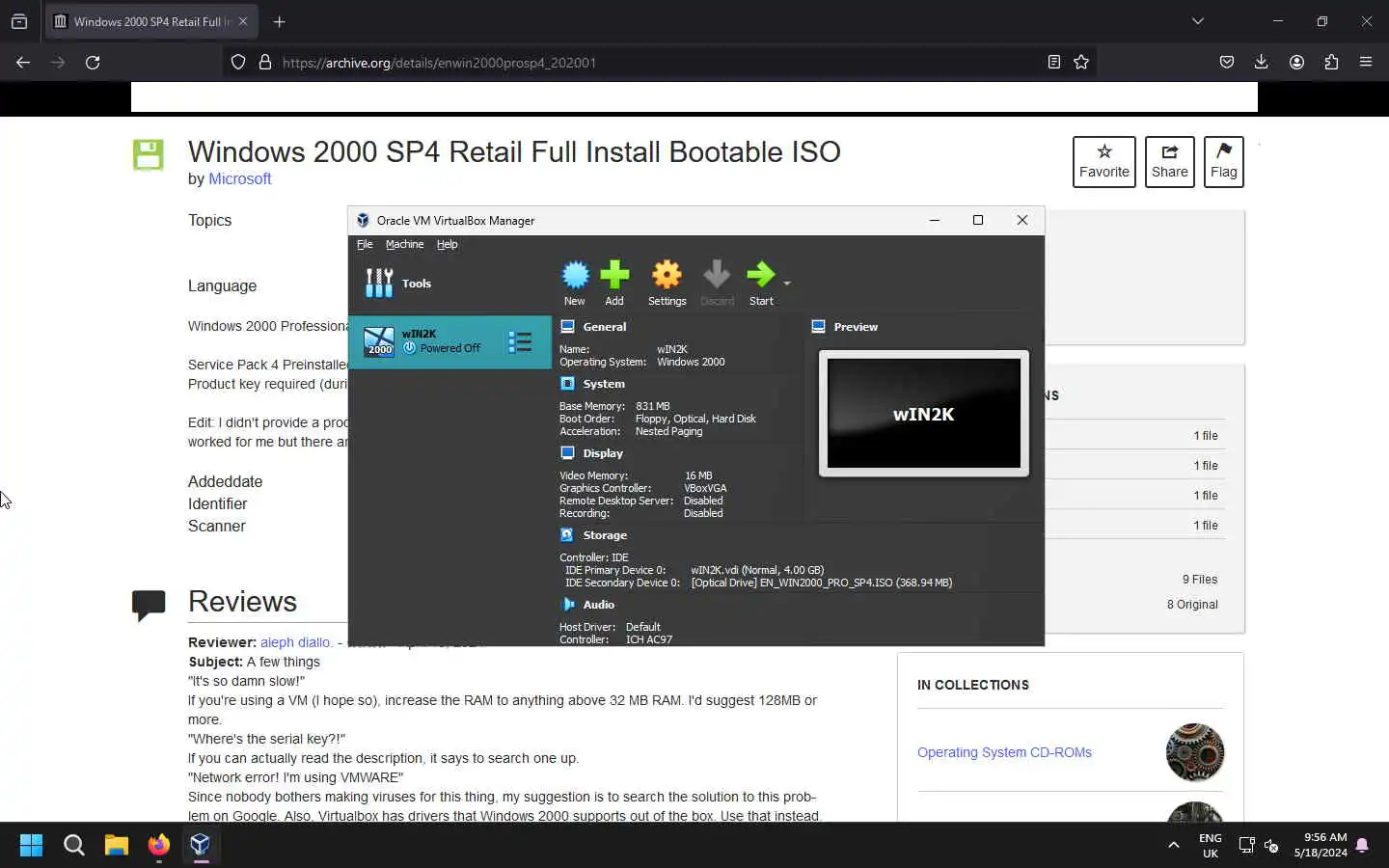1389x868 pixels.
Task: Open Firefox account icon
Action: point(1296,62)
